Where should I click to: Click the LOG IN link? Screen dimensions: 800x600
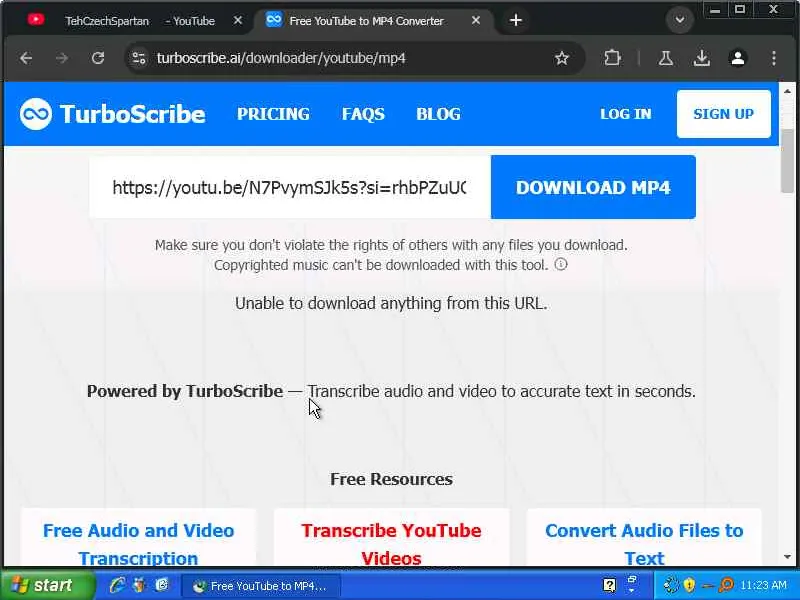[x=626, y=114]
